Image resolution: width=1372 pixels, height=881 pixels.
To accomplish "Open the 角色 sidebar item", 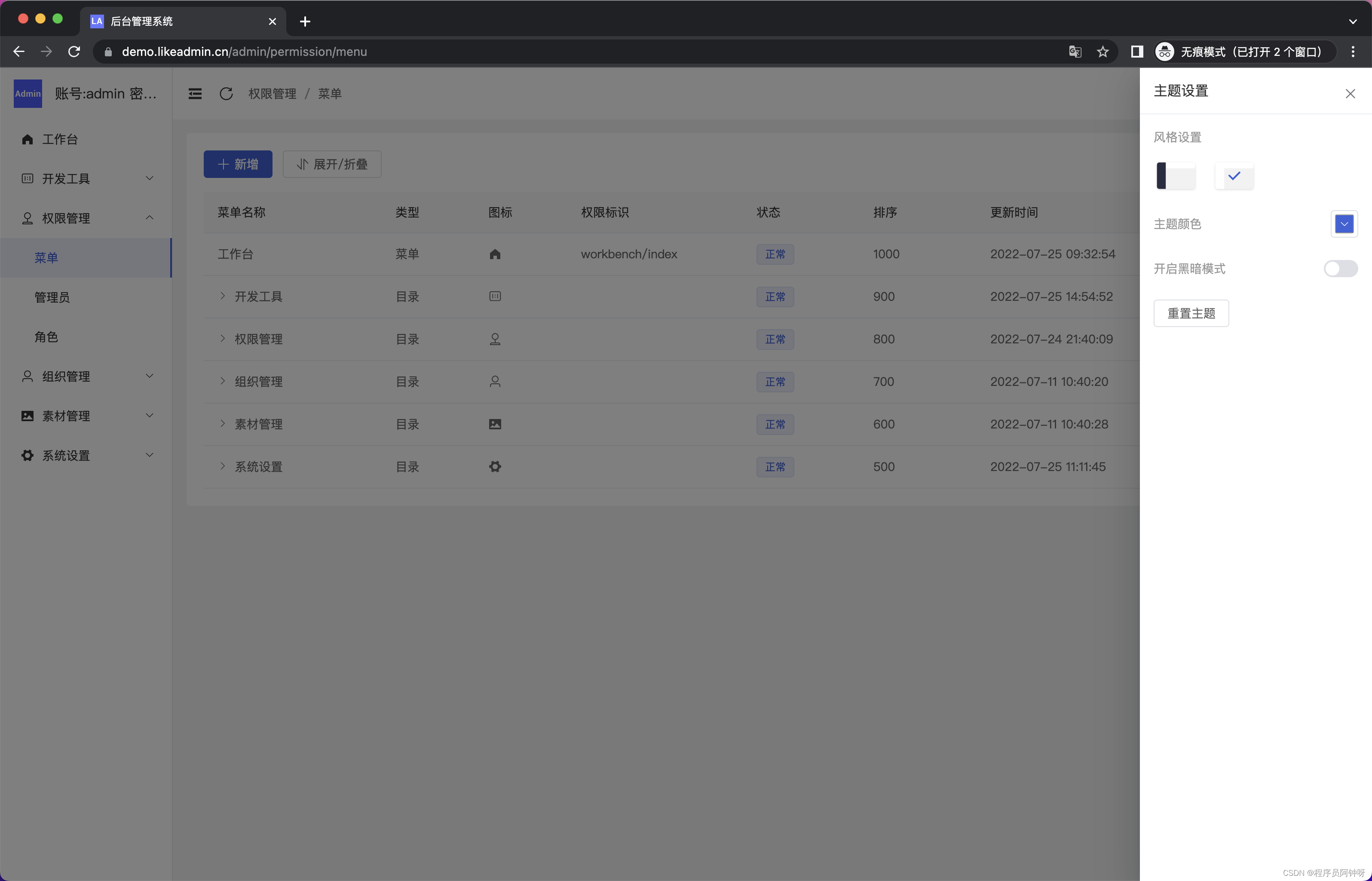I will coord(86,337).
